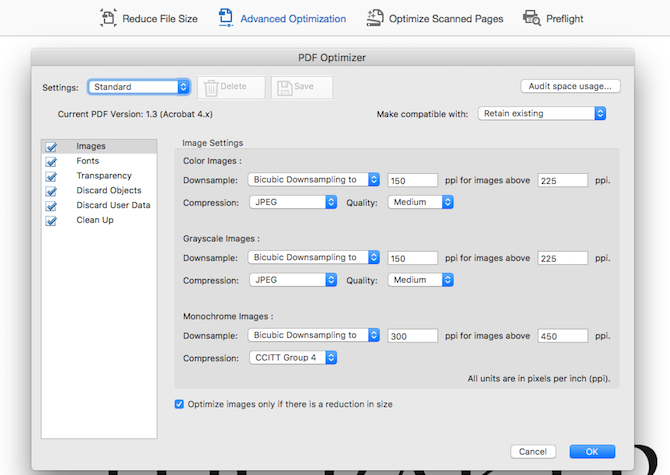Open the Optimize Scanned Pages tool
Viewport: 670px width, 475px height.
pos(375,18)
